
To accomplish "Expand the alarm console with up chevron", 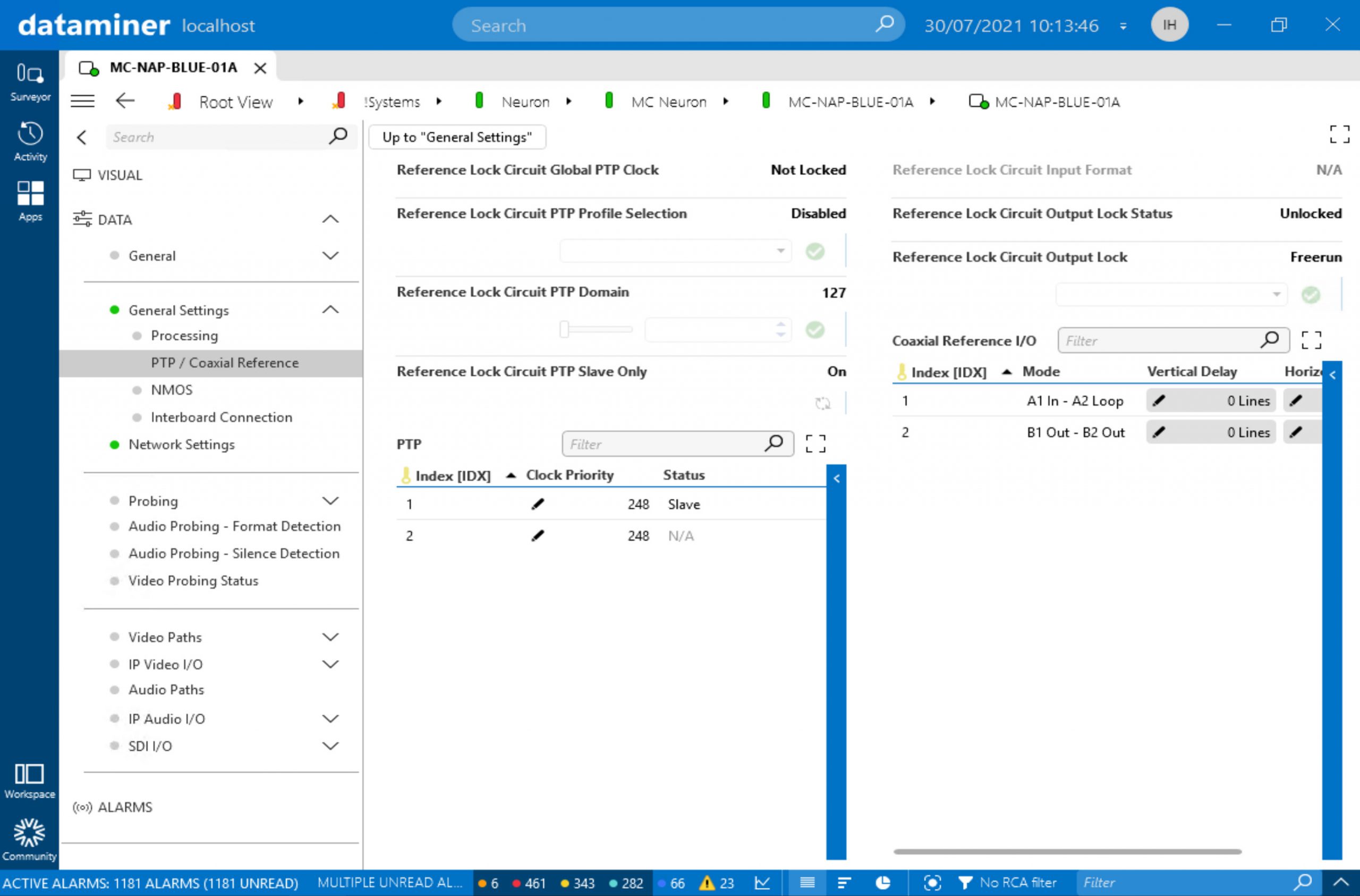I will 1340,883.
